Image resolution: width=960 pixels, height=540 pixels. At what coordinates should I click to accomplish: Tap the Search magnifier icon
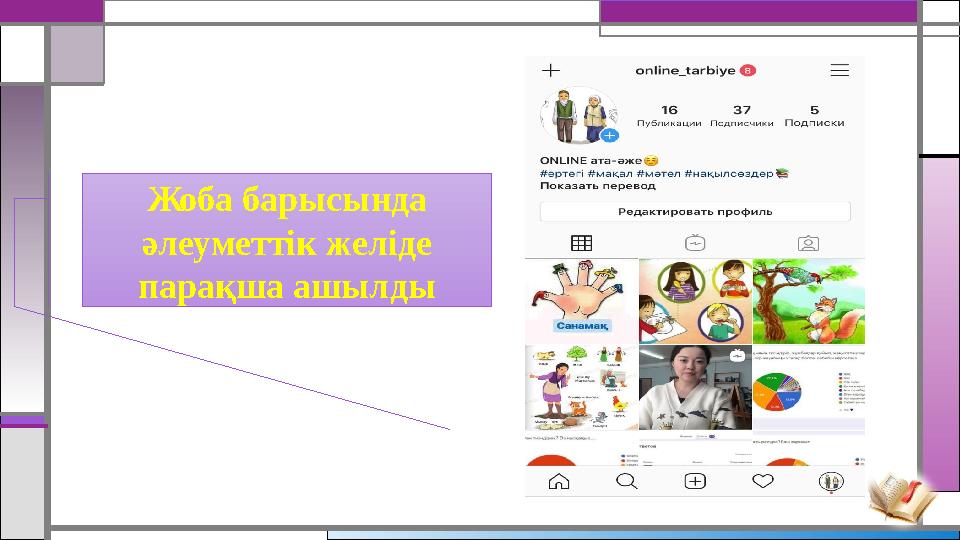pyautogui.click(x=626, y=481)
